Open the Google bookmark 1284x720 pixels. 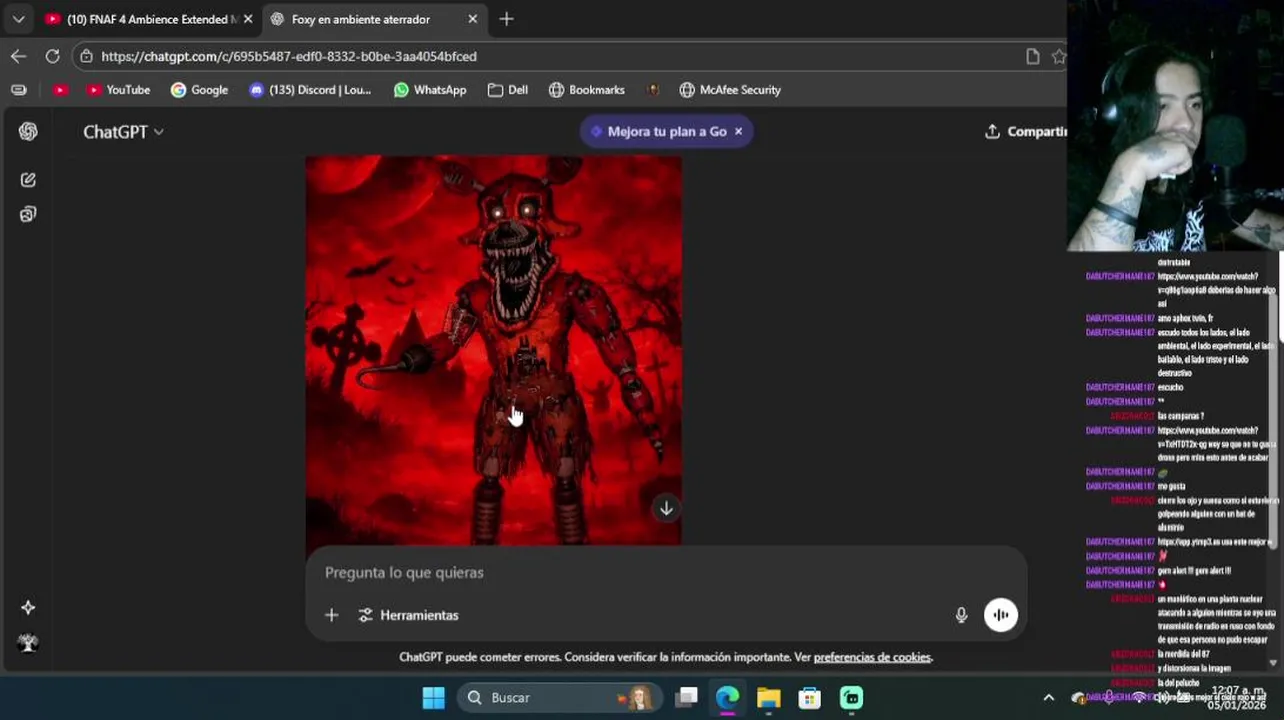click(x=199, y=90)
